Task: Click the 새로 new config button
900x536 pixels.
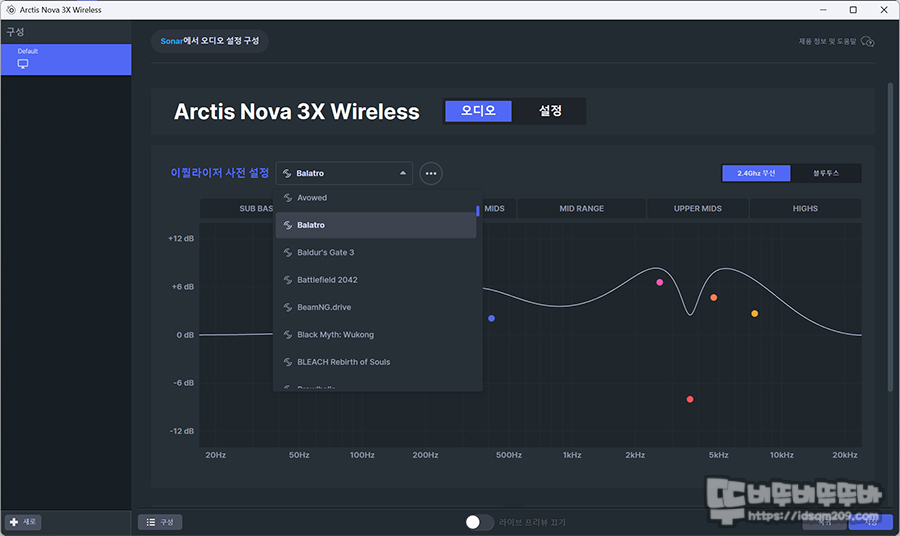Action: click(23, 522)
